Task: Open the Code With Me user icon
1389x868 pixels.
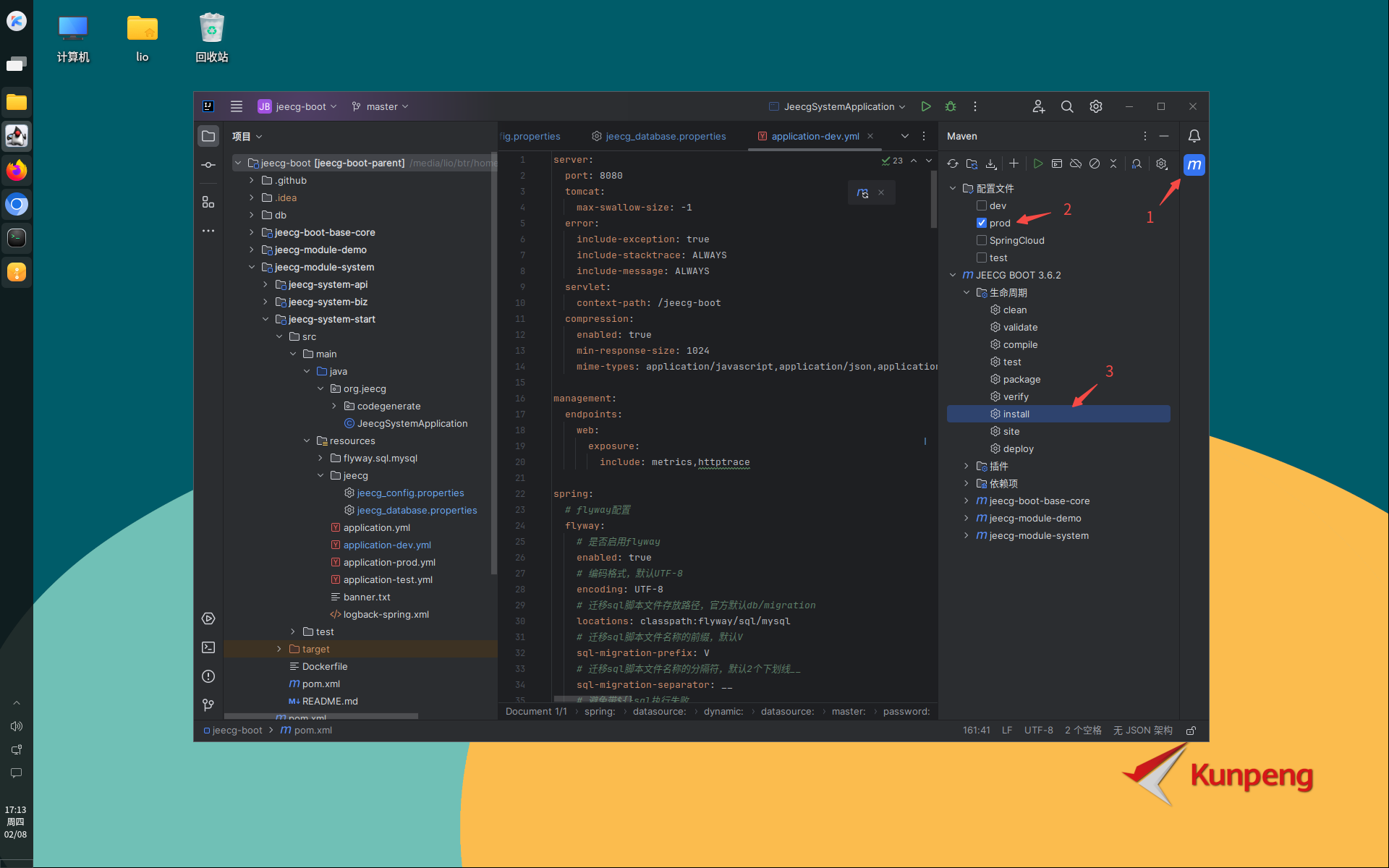Action: point(1038,106)
